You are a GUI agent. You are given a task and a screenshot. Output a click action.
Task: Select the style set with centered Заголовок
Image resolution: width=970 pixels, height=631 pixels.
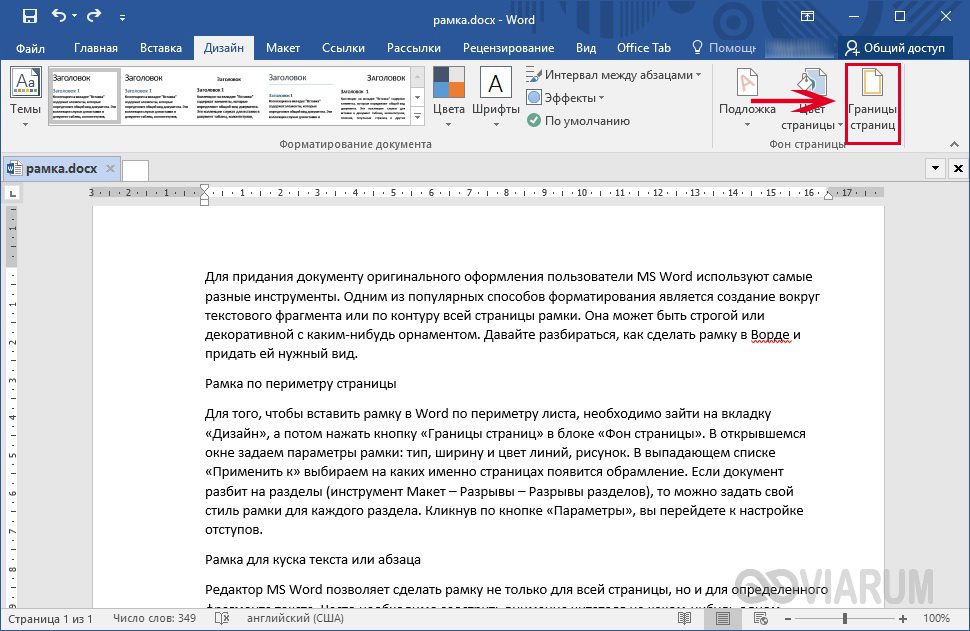pyautogui.click(x=228, y=96)
